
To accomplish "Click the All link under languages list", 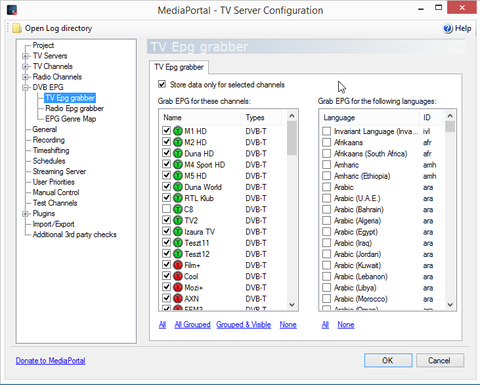I will (325, 325).
